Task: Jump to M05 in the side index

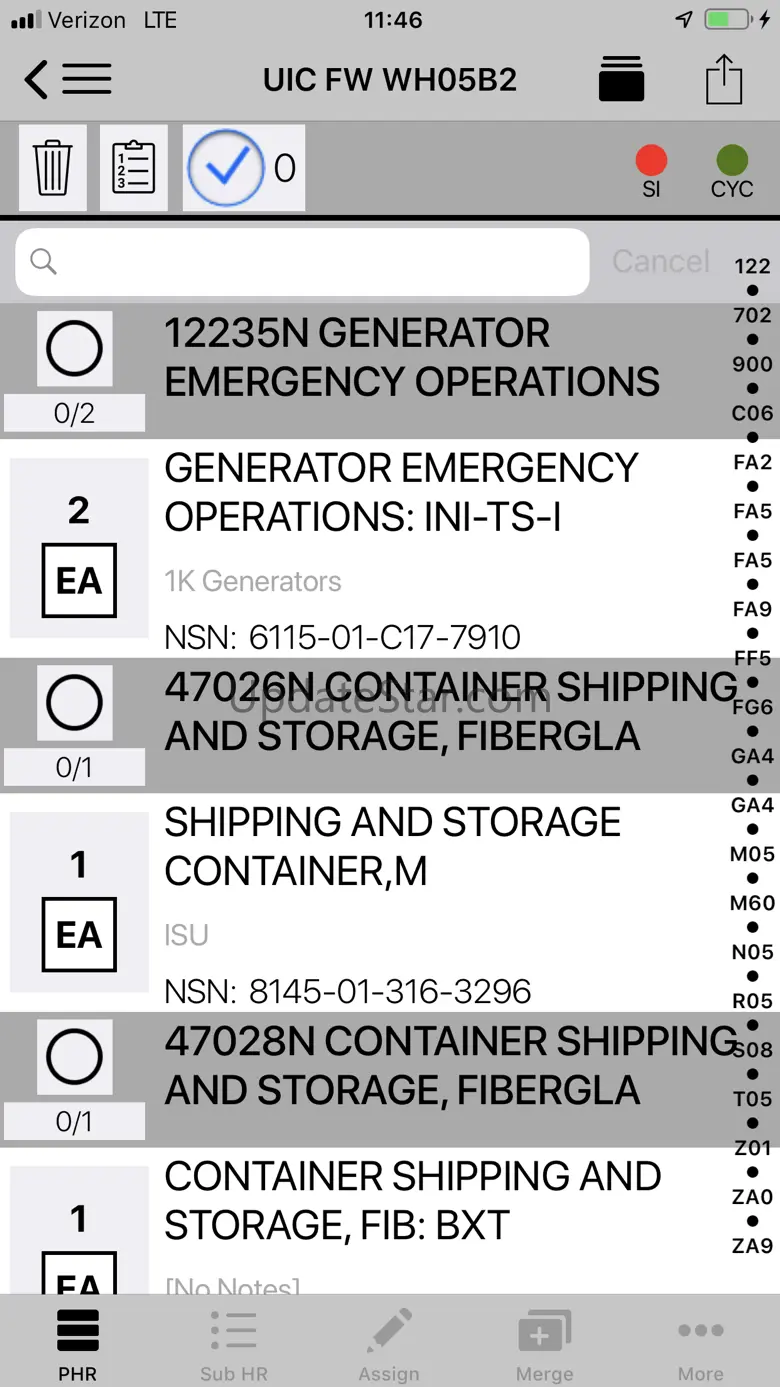Action: tap(752, 854)
